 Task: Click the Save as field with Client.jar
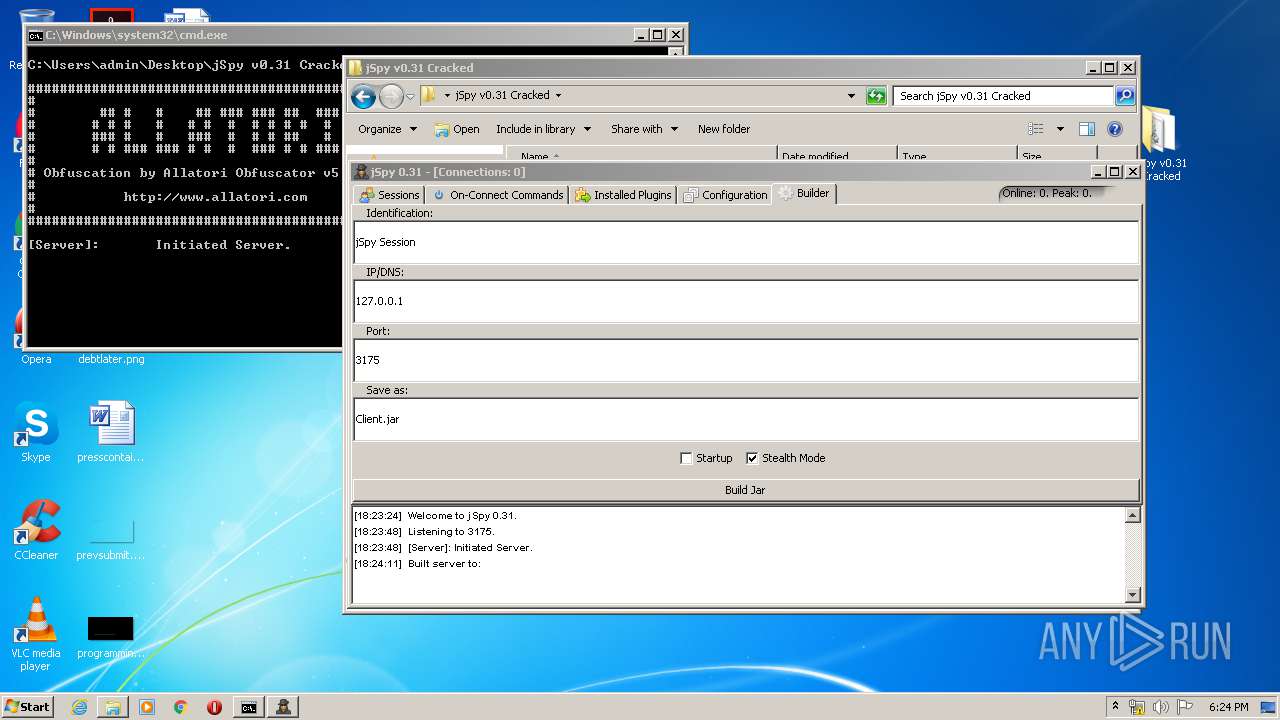(x=746, y=419)
